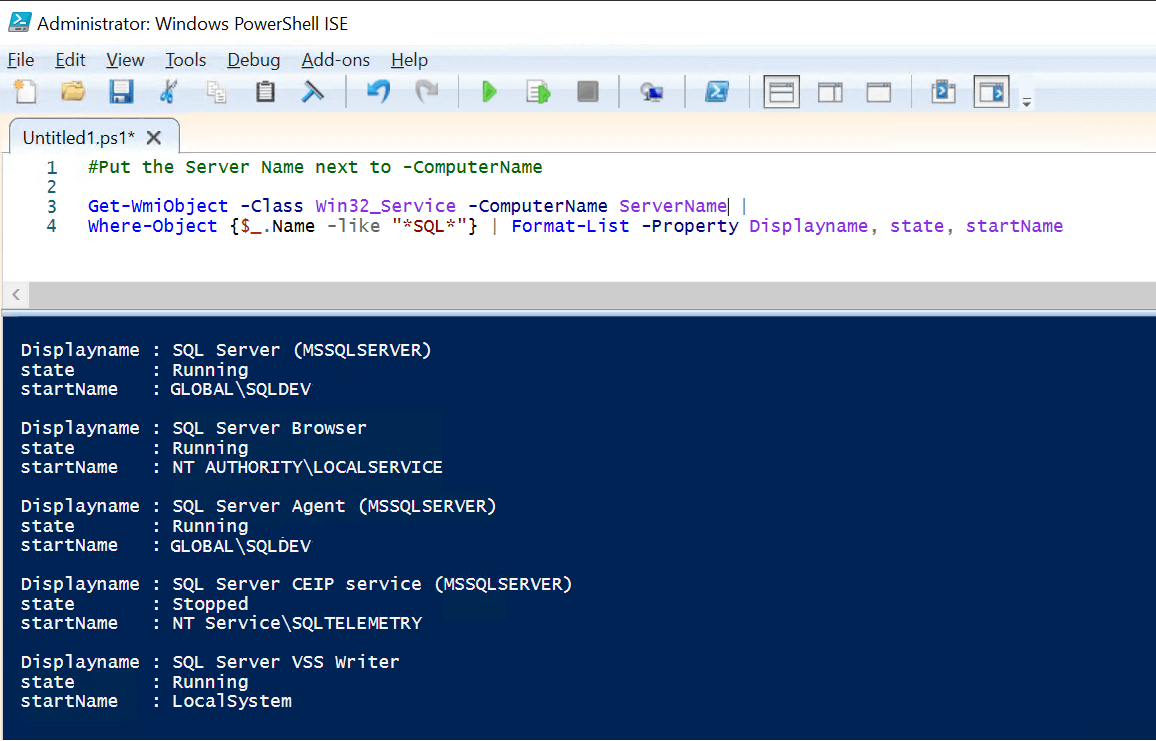Open the Debug menu
This screenshot has width=1156, height=741.
pos(253,60)
